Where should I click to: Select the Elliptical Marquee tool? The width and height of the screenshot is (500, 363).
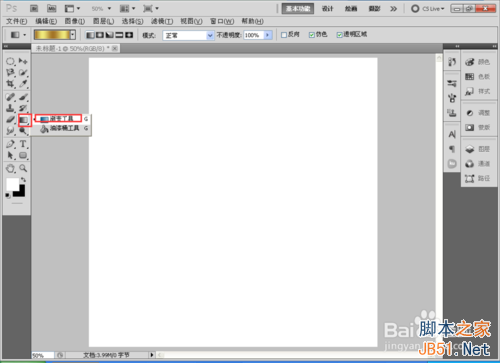[x=10, y=61]
